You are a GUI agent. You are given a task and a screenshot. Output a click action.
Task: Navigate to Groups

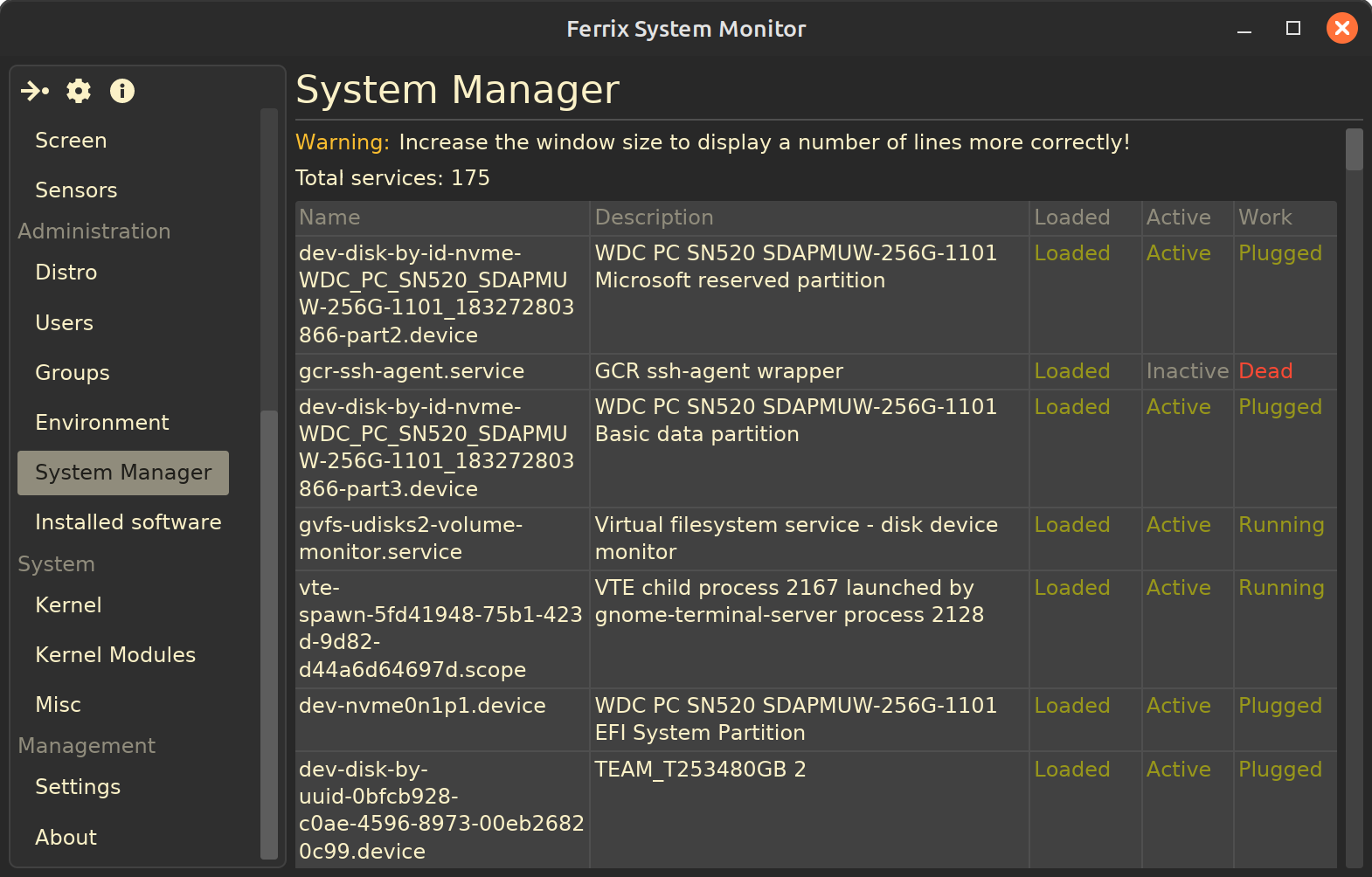tap(73, 373)
